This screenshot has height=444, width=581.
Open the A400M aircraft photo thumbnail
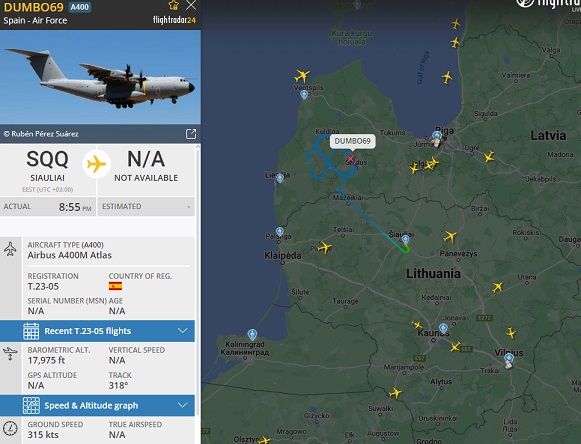pyautogui.click(x=100, y=77)
